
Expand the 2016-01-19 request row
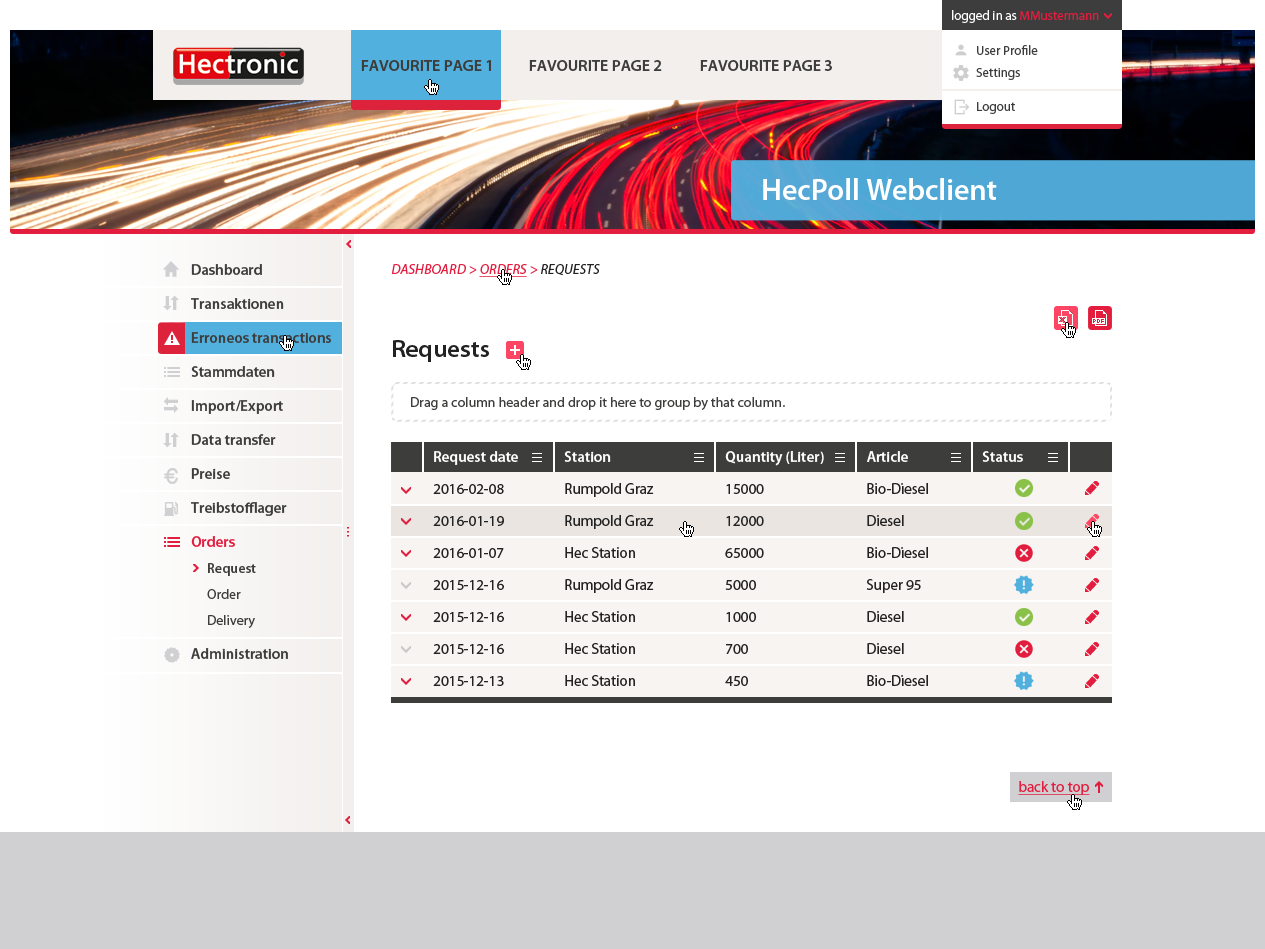pos(406,522)
